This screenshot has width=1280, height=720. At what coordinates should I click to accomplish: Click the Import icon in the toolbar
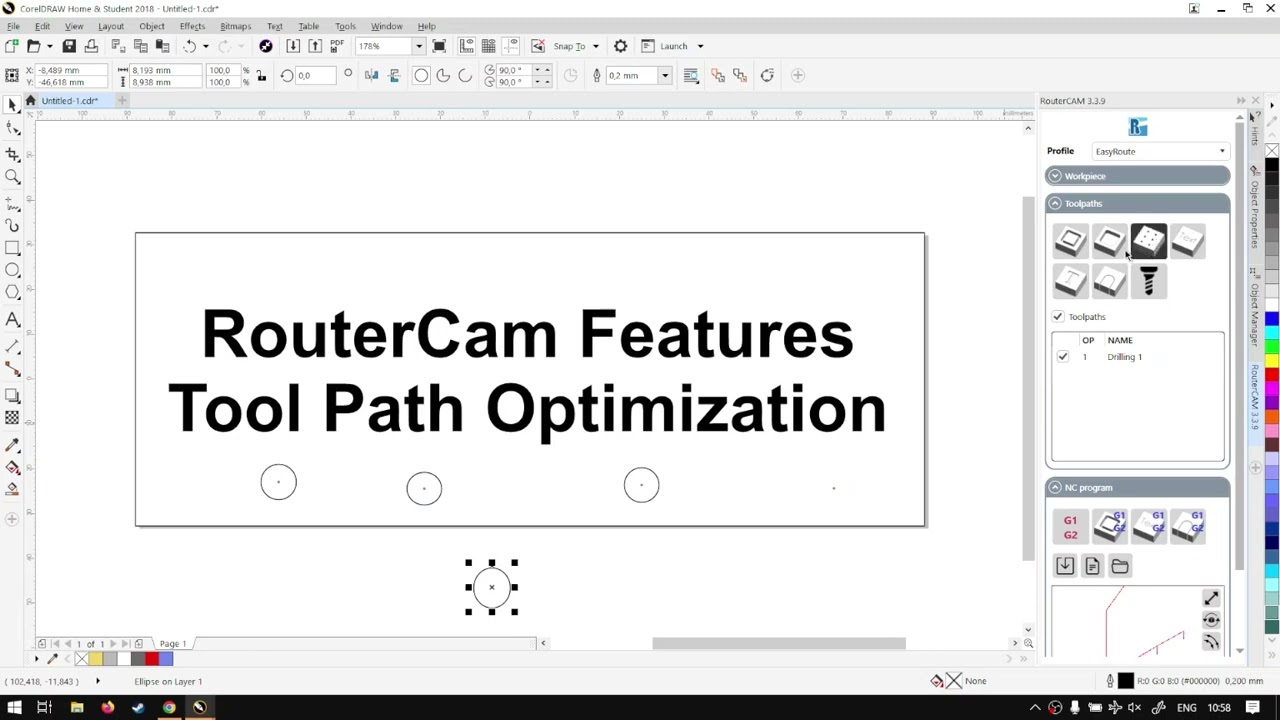click(293, 46)
